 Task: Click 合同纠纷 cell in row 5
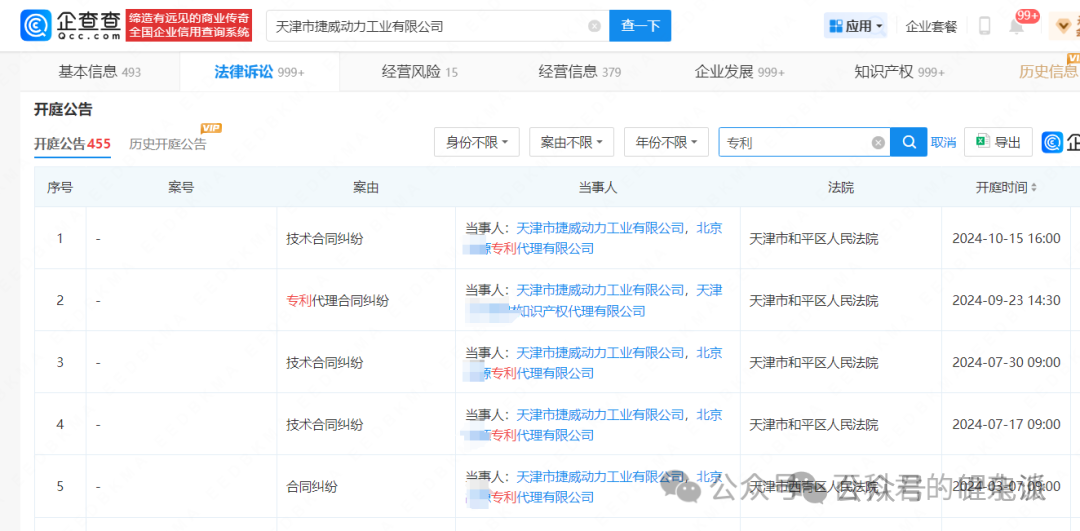click(311, 486)
